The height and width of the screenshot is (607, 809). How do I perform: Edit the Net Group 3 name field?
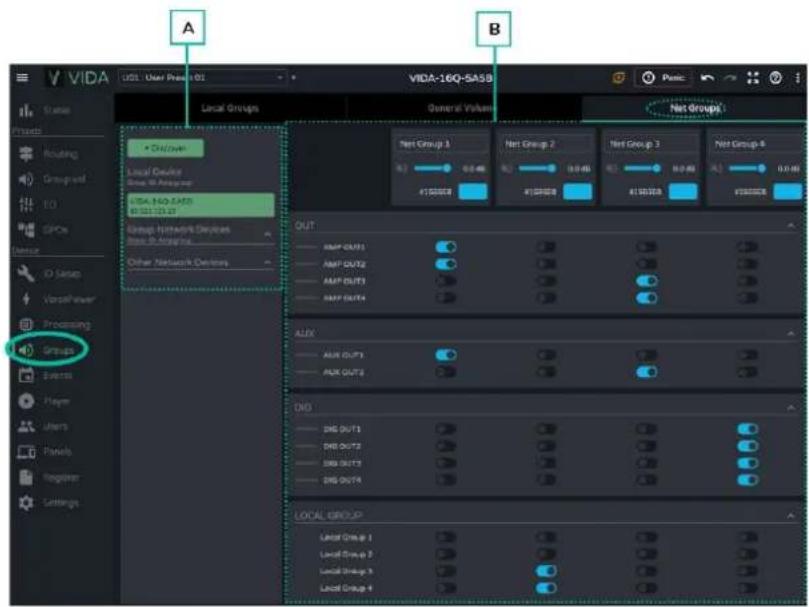[652, 144]
